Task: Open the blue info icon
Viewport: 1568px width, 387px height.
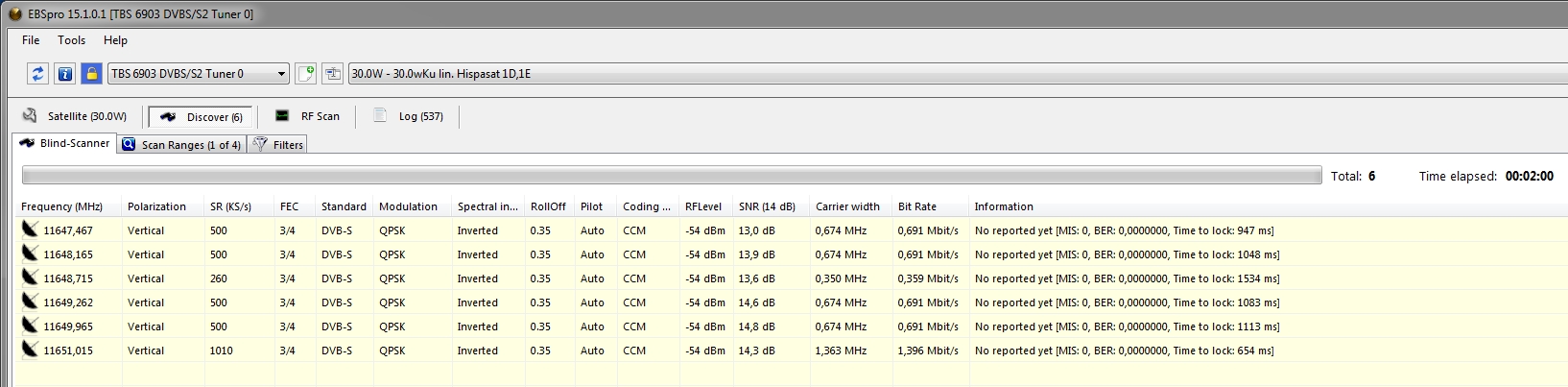Action: click(x=64, y=74)
